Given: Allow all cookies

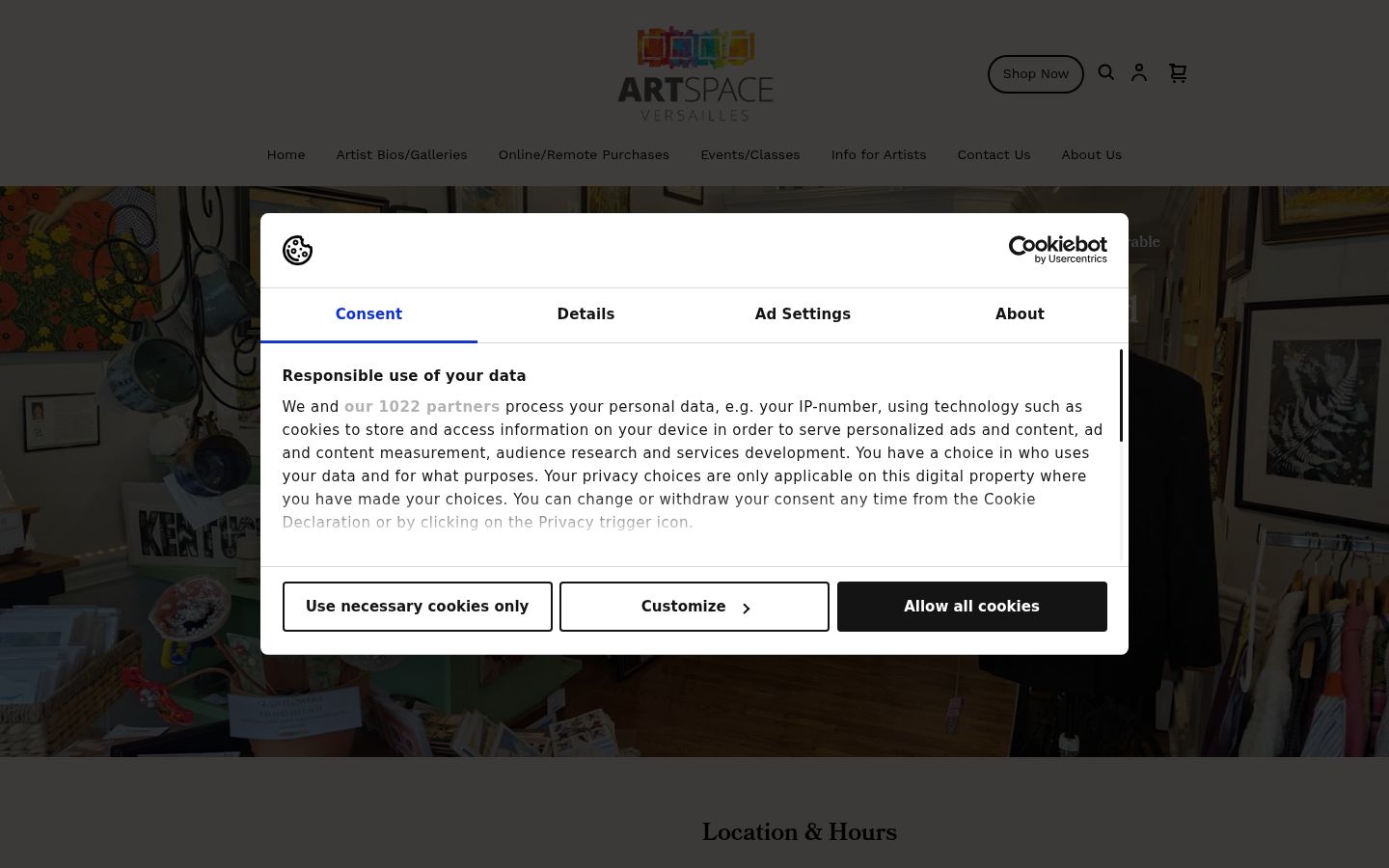Looking at the screenshot, I should point(971,607).
